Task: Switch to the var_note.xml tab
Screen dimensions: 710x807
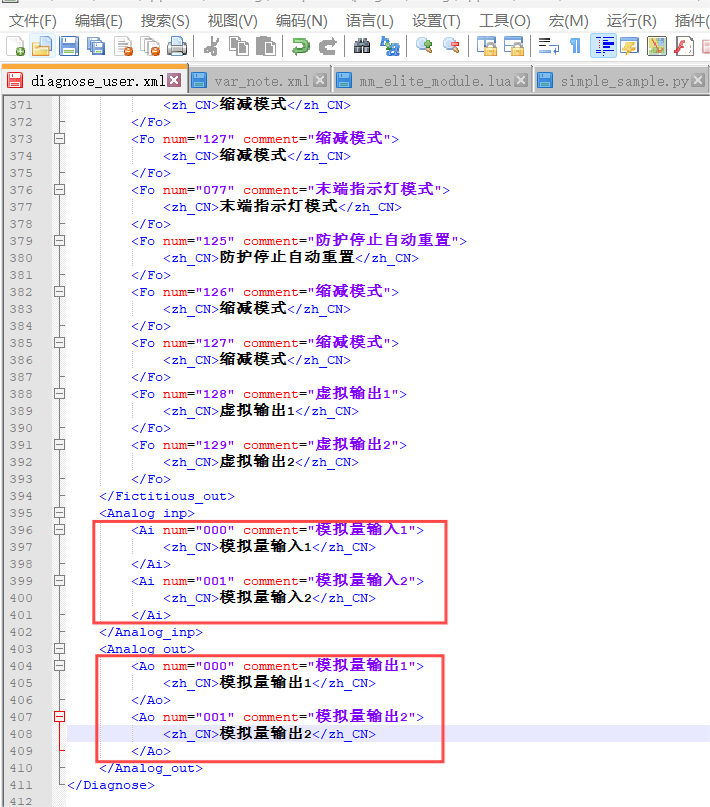Action: coord(262,81)
